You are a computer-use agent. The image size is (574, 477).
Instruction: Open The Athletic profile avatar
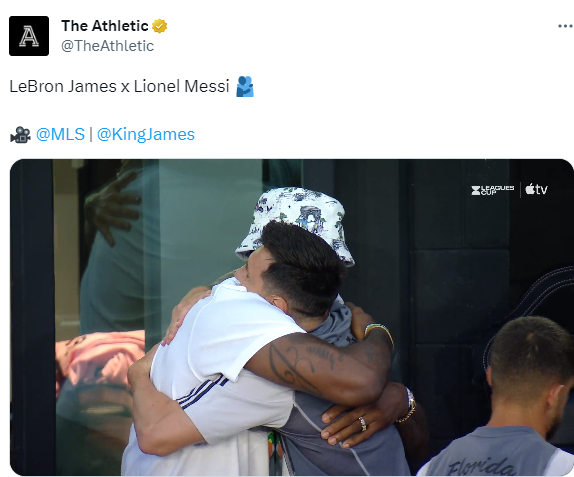click(x=29, y=36)
